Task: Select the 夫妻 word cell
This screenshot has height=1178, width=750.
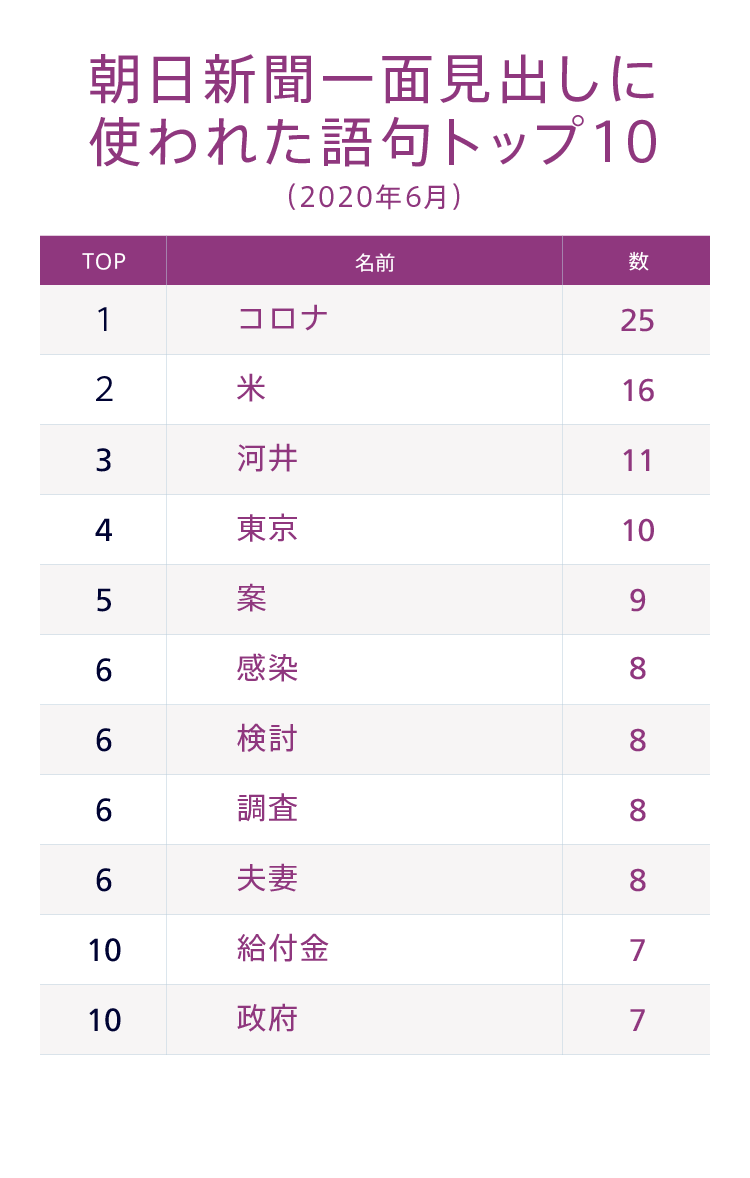Action: click(x=267, y=879)
